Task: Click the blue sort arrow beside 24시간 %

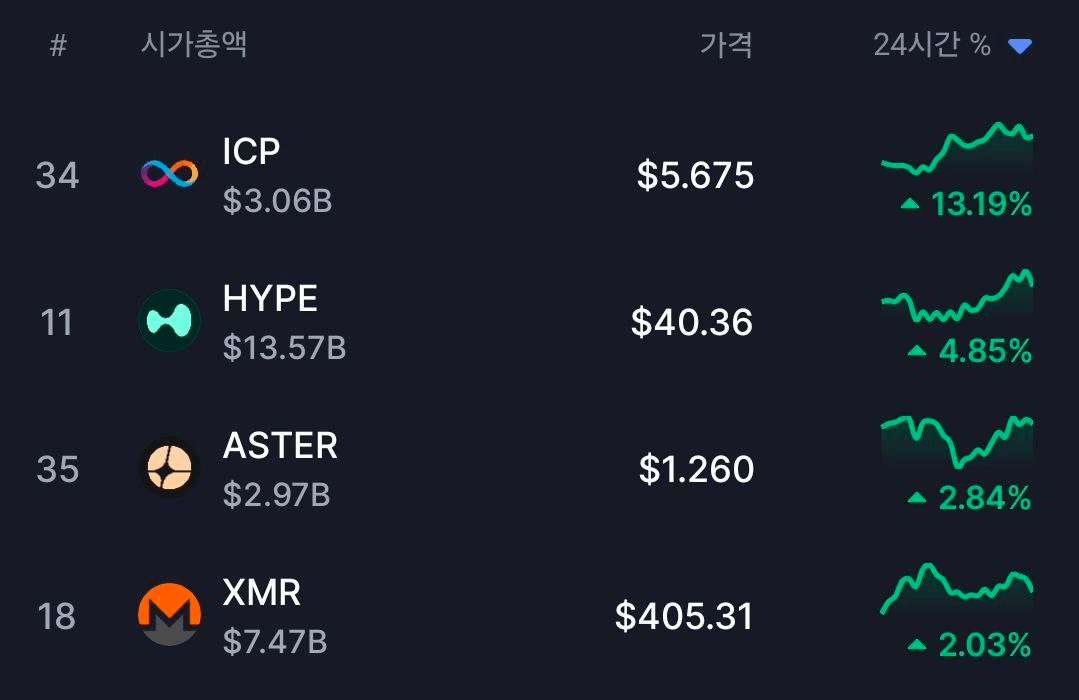Action: (x=1019, y=46)
